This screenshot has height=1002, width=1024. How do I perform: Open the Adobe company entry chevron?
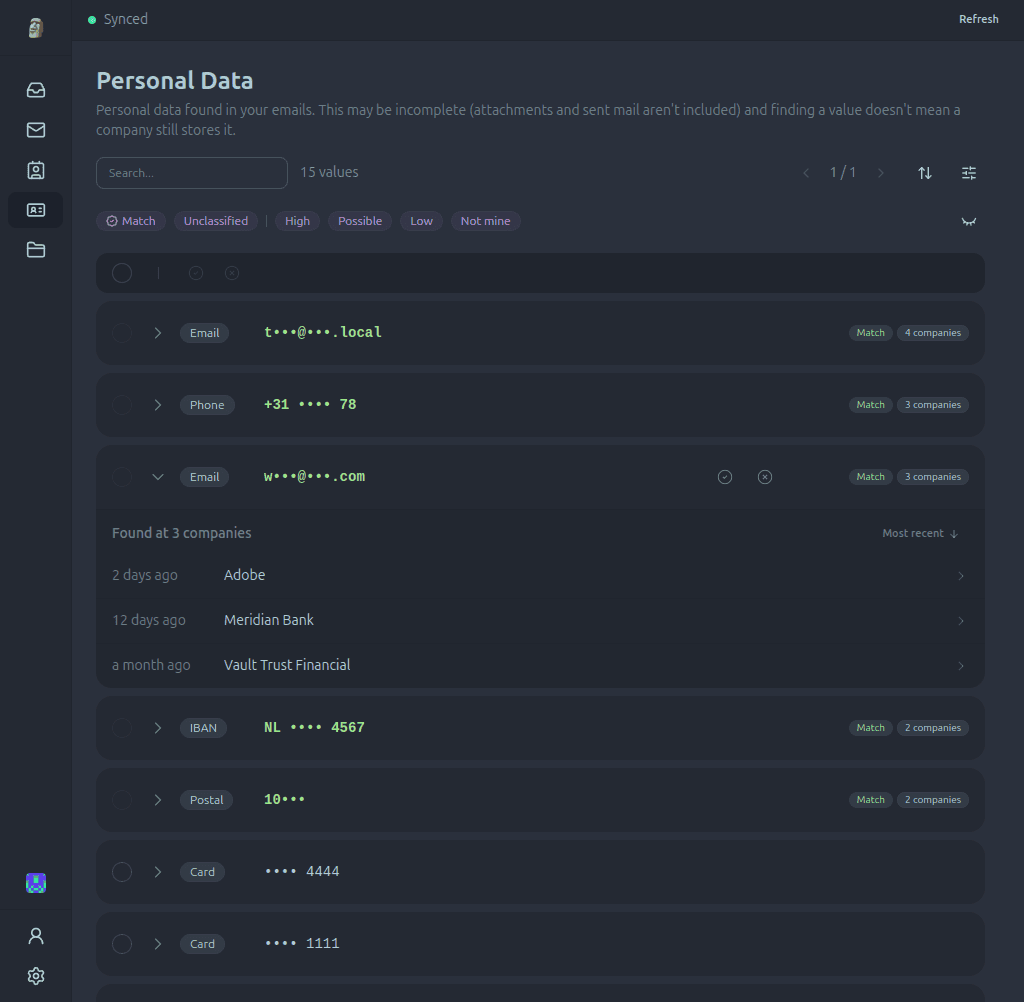961,576
